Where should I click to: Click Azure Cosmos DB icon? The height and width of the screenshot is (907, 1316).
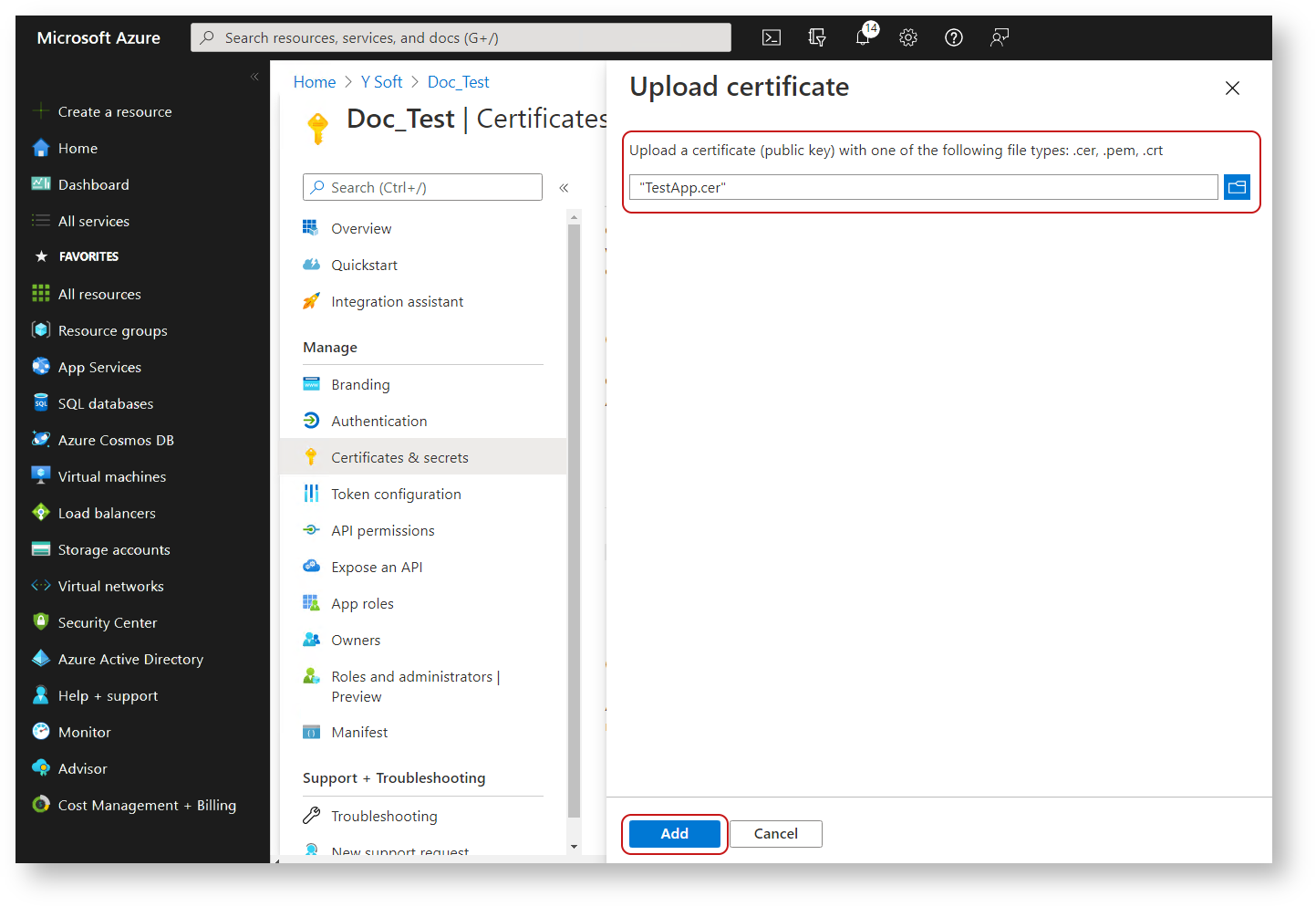[41, 440]
